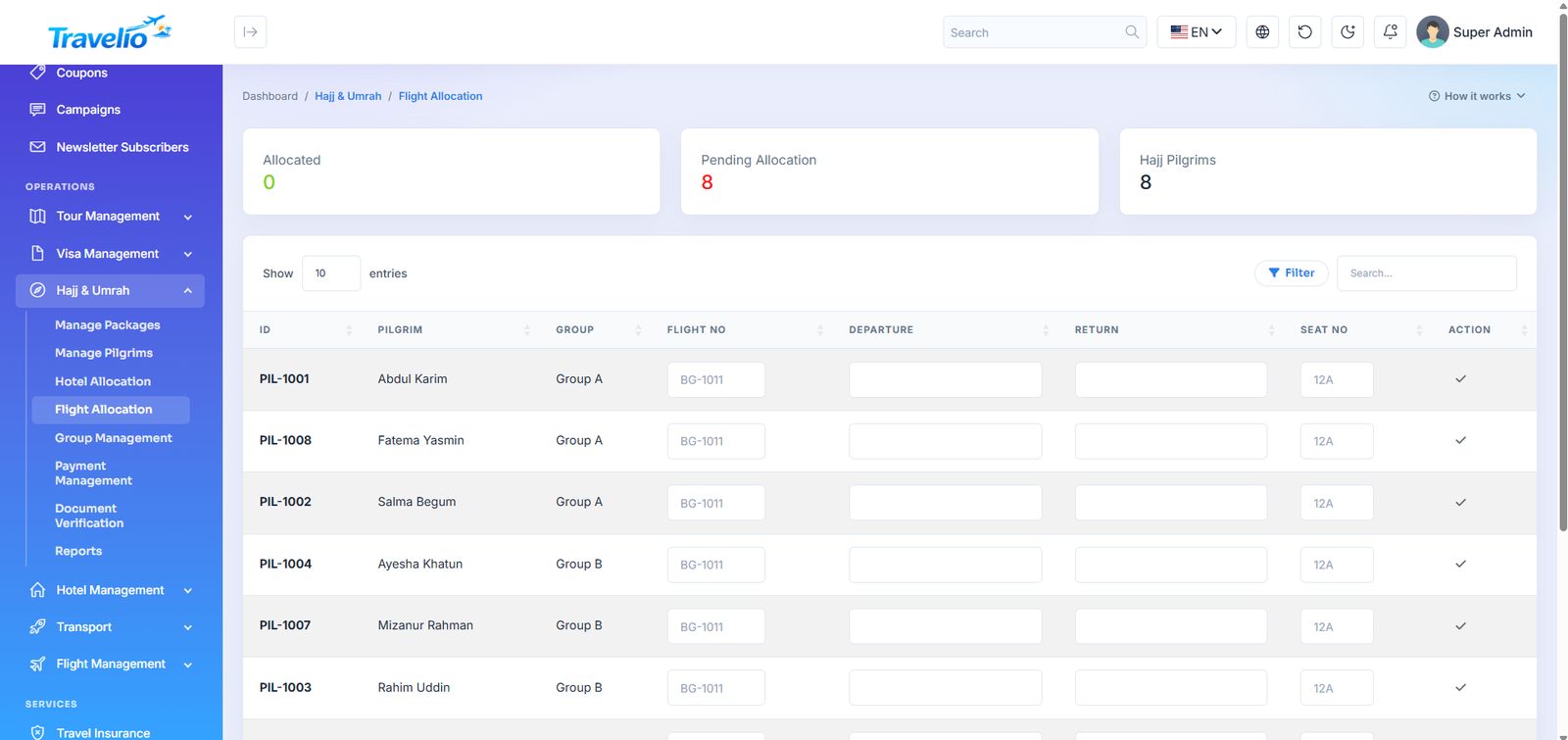Click the Newsletter Subscribers envelope icon
Screen dimensions: 1568x740
[37, 147]
